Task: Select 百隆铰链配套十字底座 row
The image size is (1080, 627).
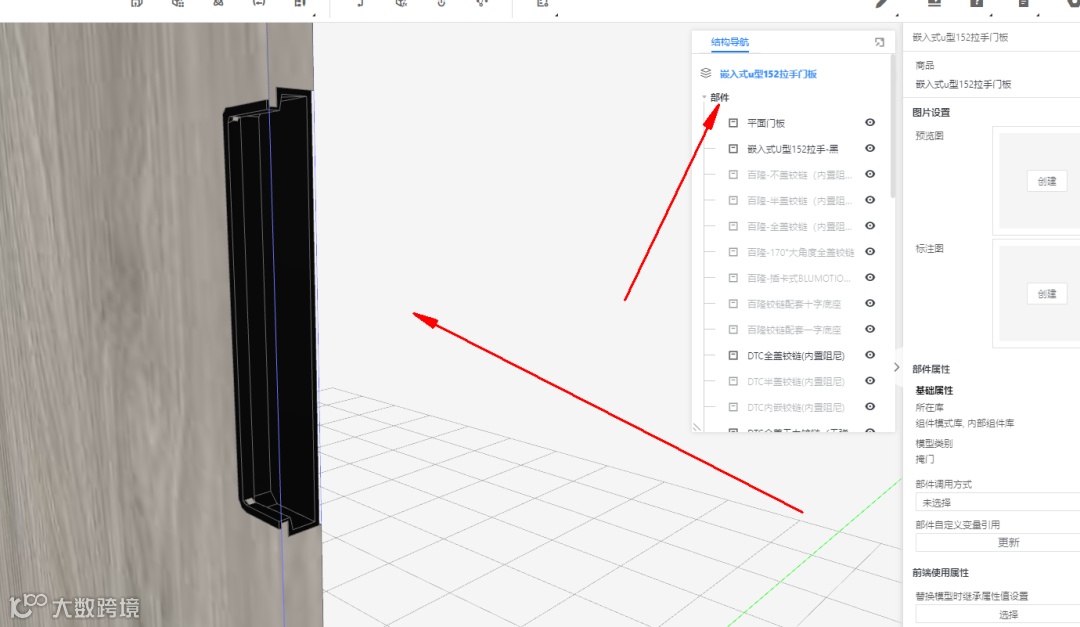Action: (793, 304)
